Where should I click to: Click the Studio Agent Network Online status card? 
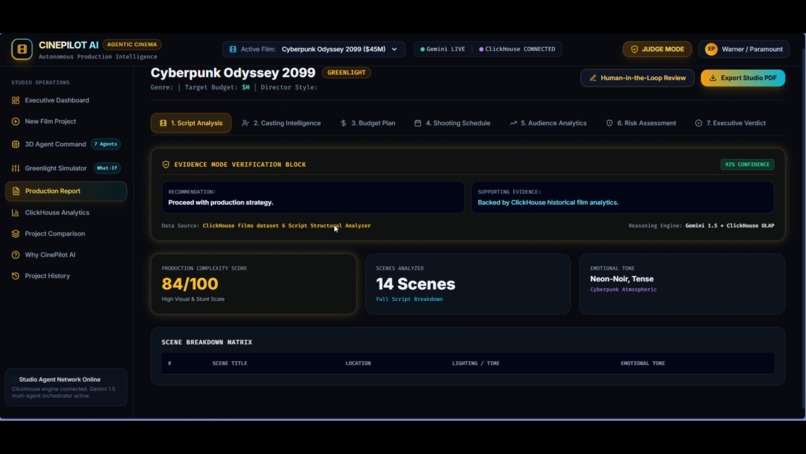(x=66, y=387)
